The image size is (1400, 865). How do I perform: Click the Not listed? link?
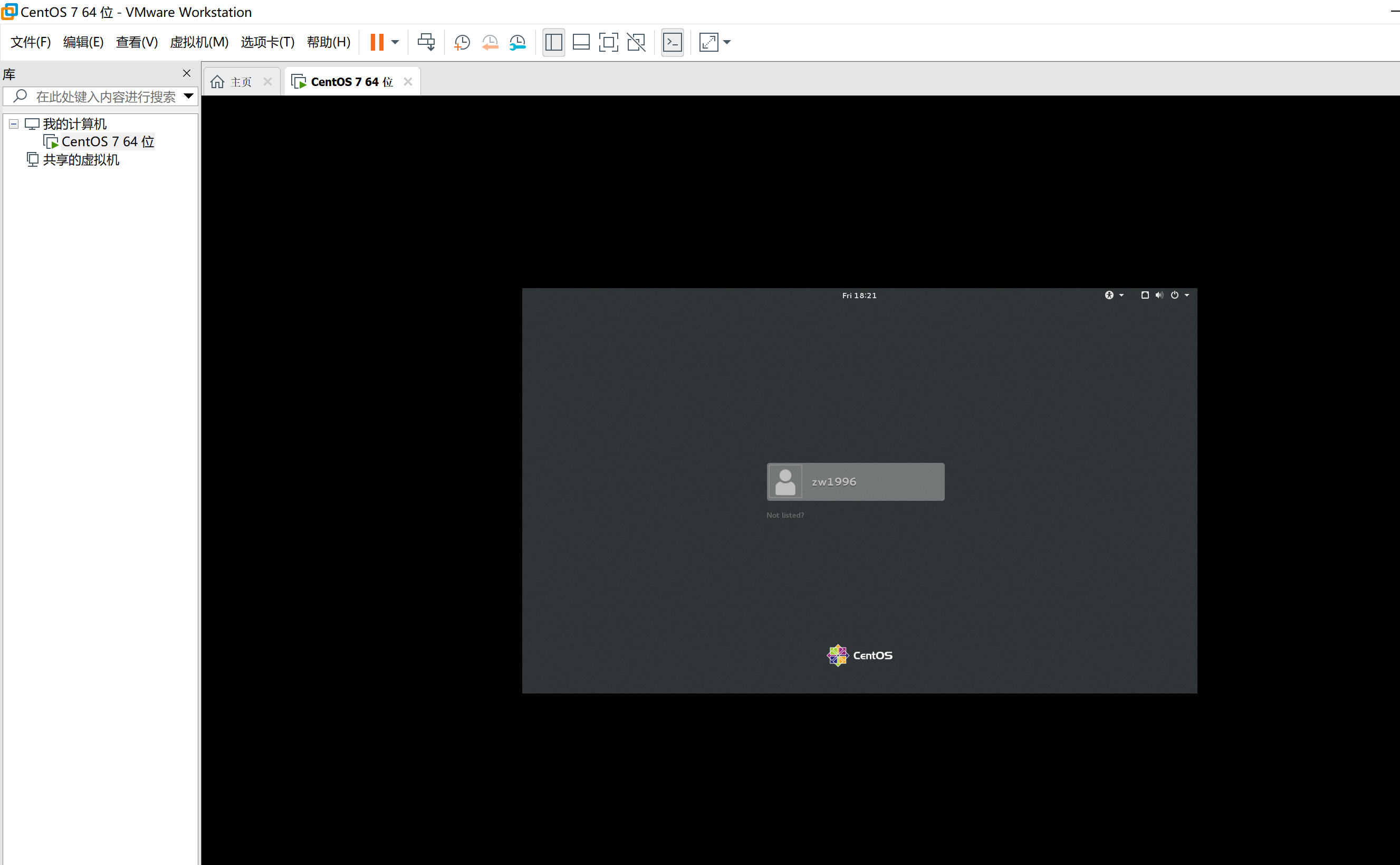point(785,515)
